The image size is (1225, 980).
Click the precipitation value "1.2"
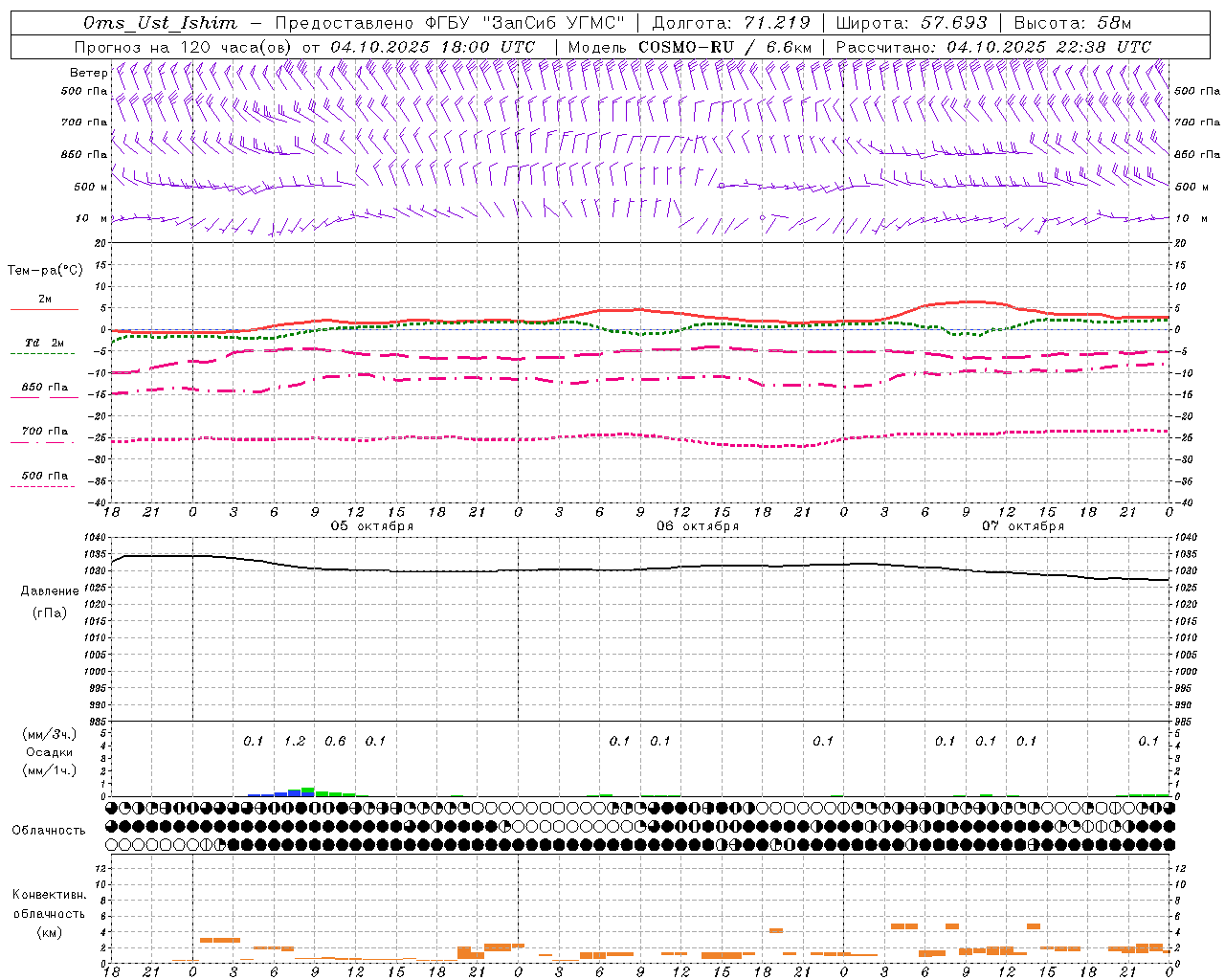[295, 741]
